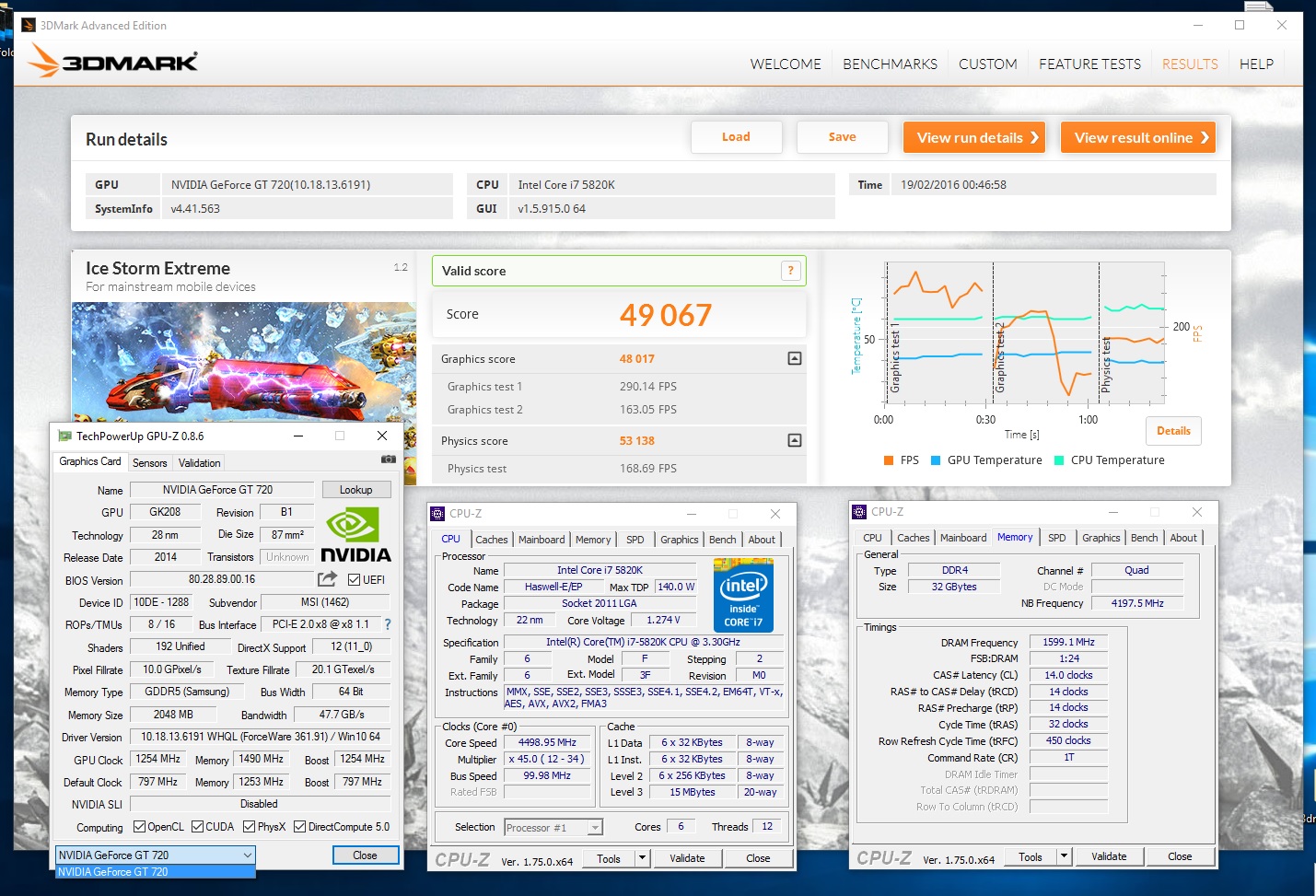This screenshot has width=1316, height=896.
Task: Click Validate in CPU-Z CPU window
Action: (x=687, y=858)
